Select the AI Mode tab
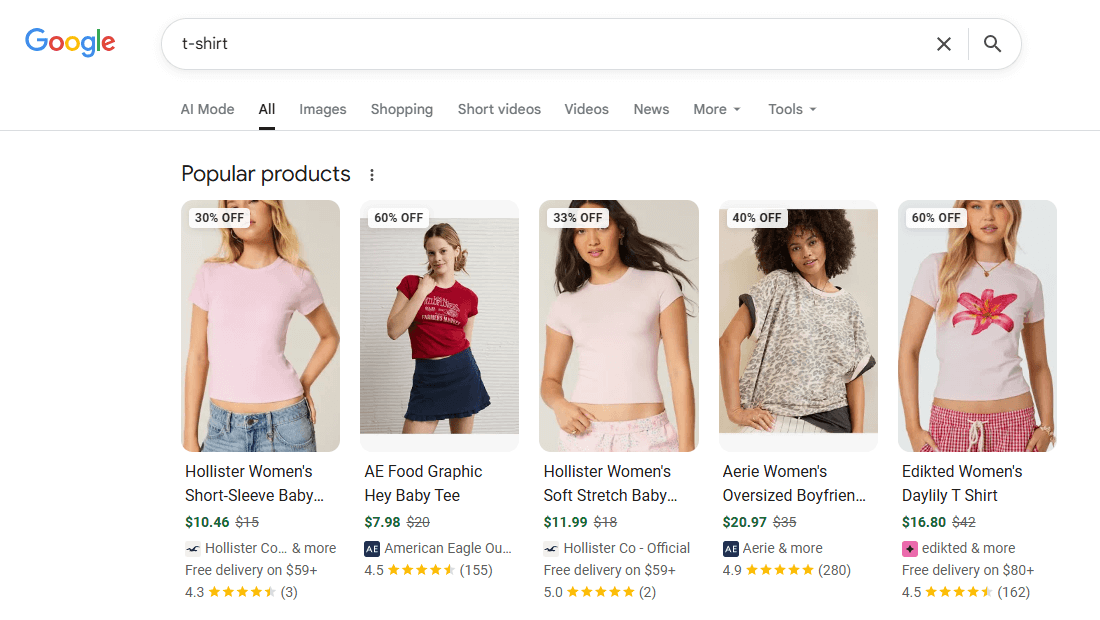1100x620 pixels. [x=207, y=109]
